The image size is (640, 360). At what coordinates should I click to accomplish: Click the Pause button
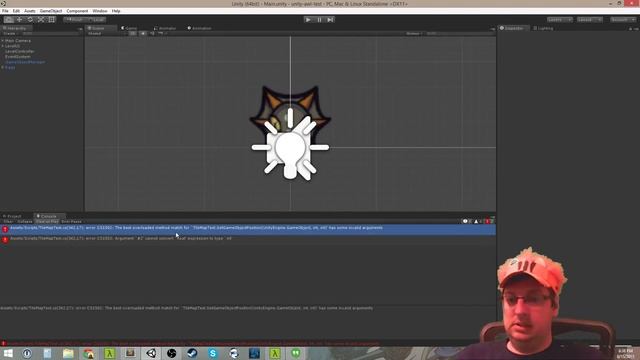tap(319, 20)
